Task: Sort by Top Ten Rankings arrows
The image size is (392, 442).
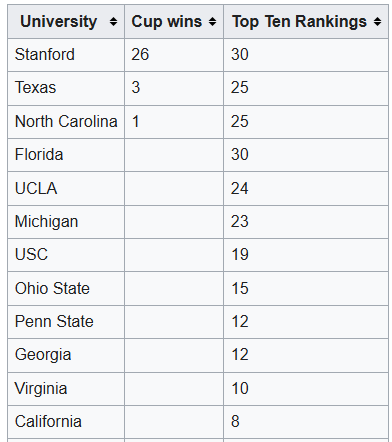Action: pyautogui.click(x=377, y=22)
